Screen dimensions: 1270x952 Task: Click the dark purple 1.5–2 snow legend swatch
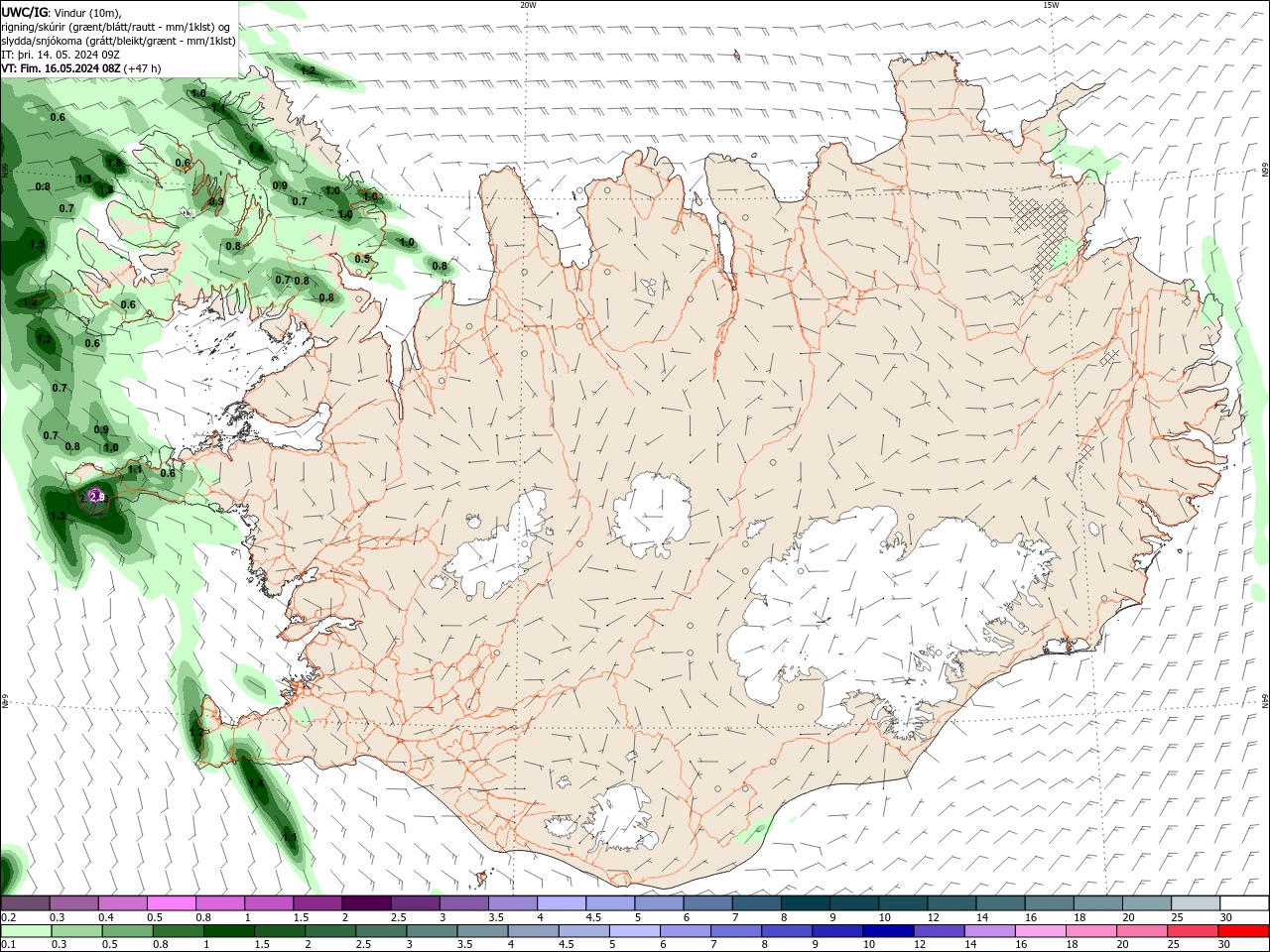(x=317, y=903)
